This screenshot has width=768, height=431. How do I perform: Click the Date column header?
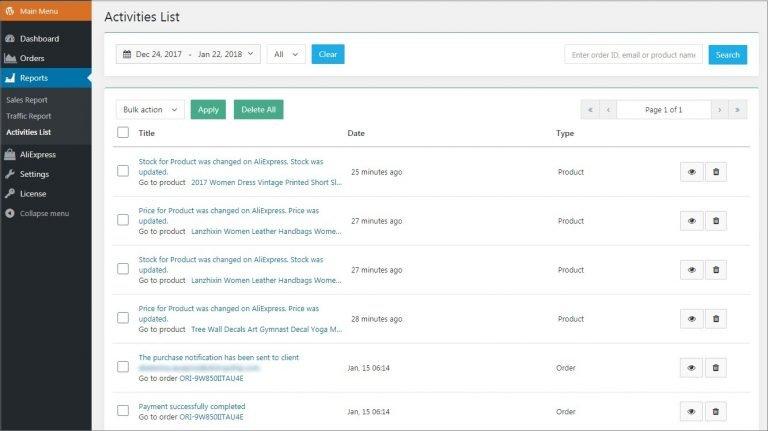point(356,133)
